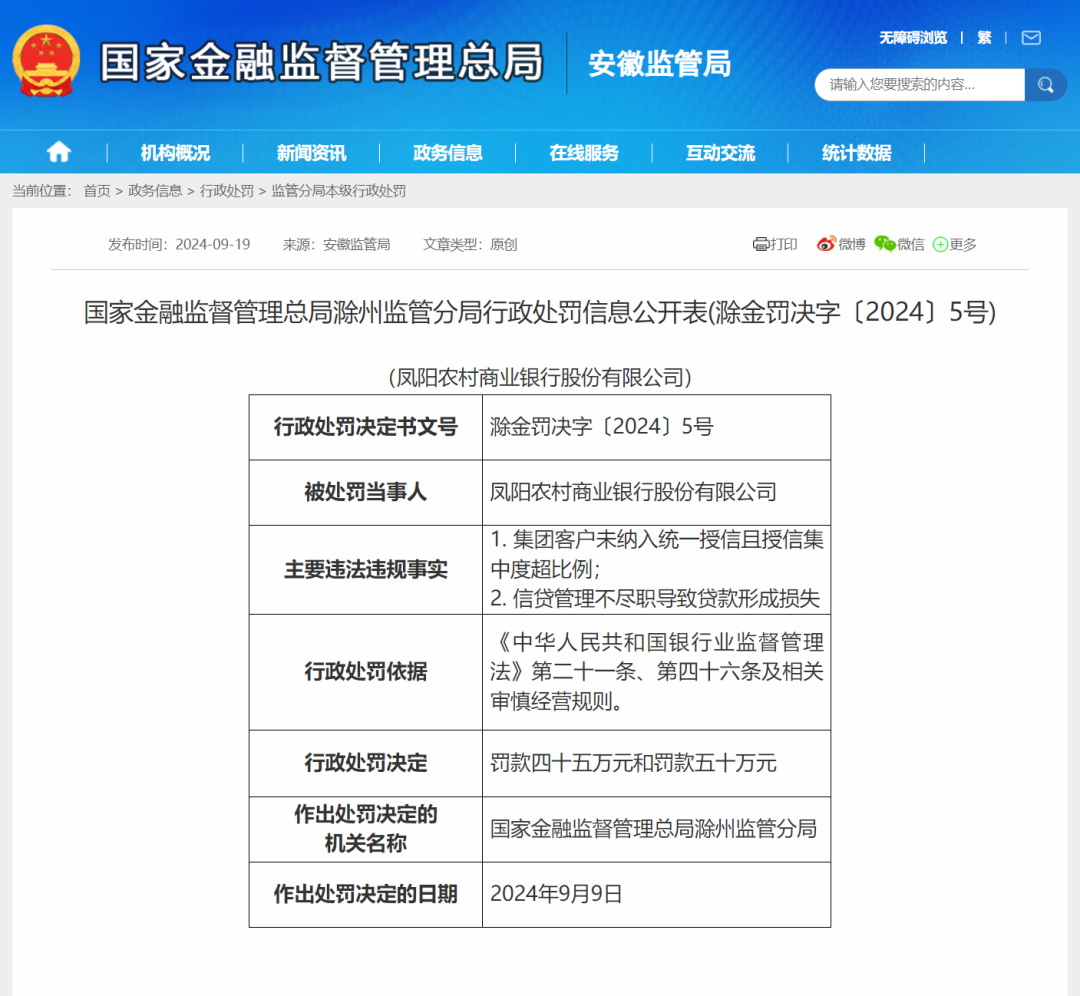Screen dimensions: 1080x996
Task: Click 作出处罚决定的日期 header cell
Action: pyautogui.click(x=366, y=894)
